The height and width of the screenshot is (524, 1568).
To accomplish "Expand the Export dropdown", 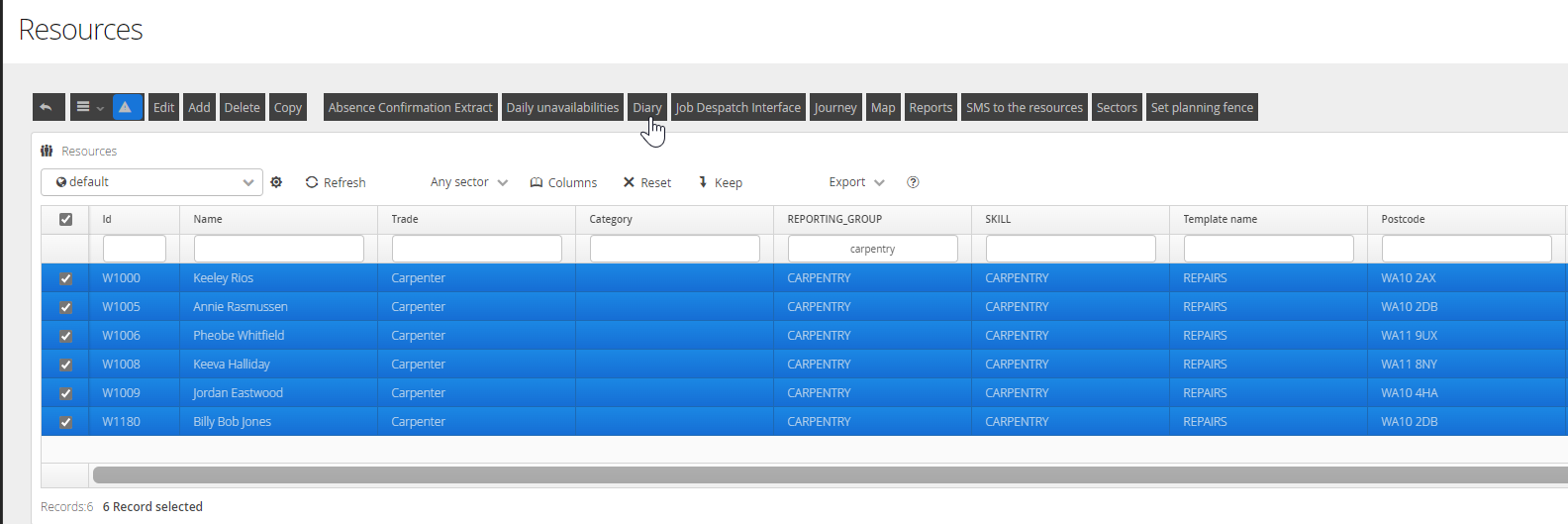I will [x=856, y=182].
